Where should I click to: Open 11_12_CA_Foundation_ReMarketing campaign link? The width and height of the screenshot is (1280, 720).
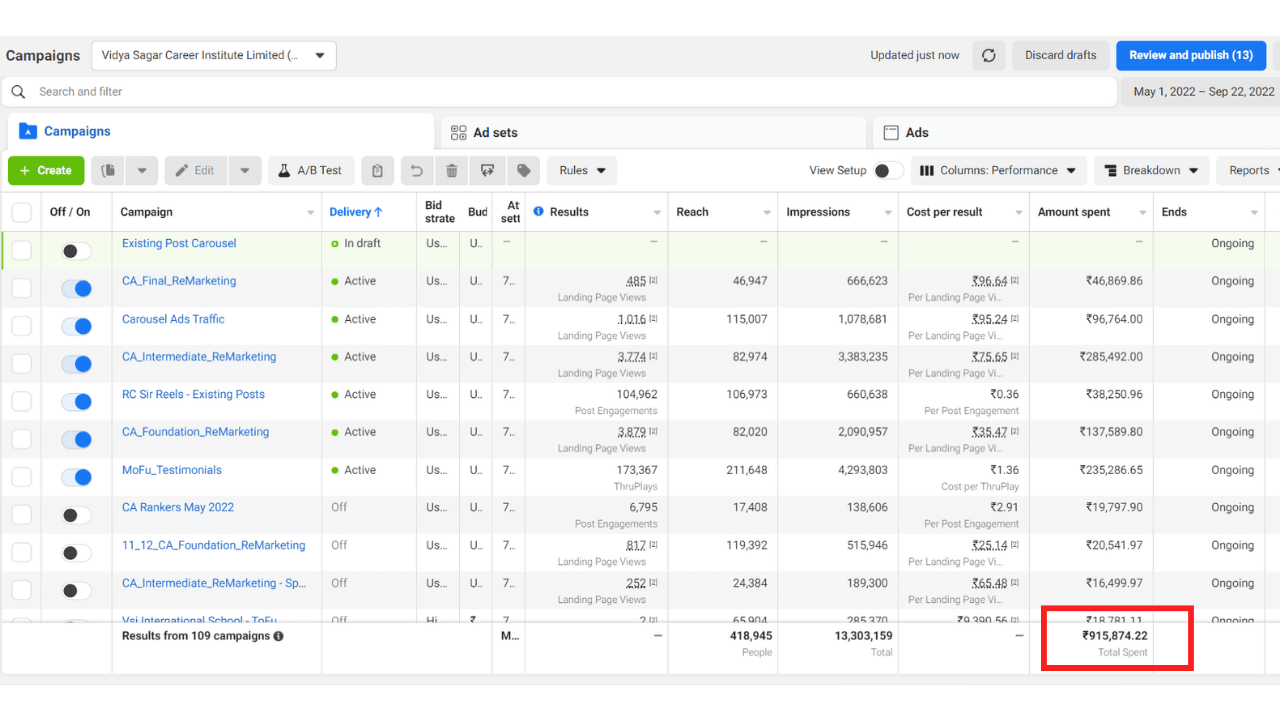(214, 545)
